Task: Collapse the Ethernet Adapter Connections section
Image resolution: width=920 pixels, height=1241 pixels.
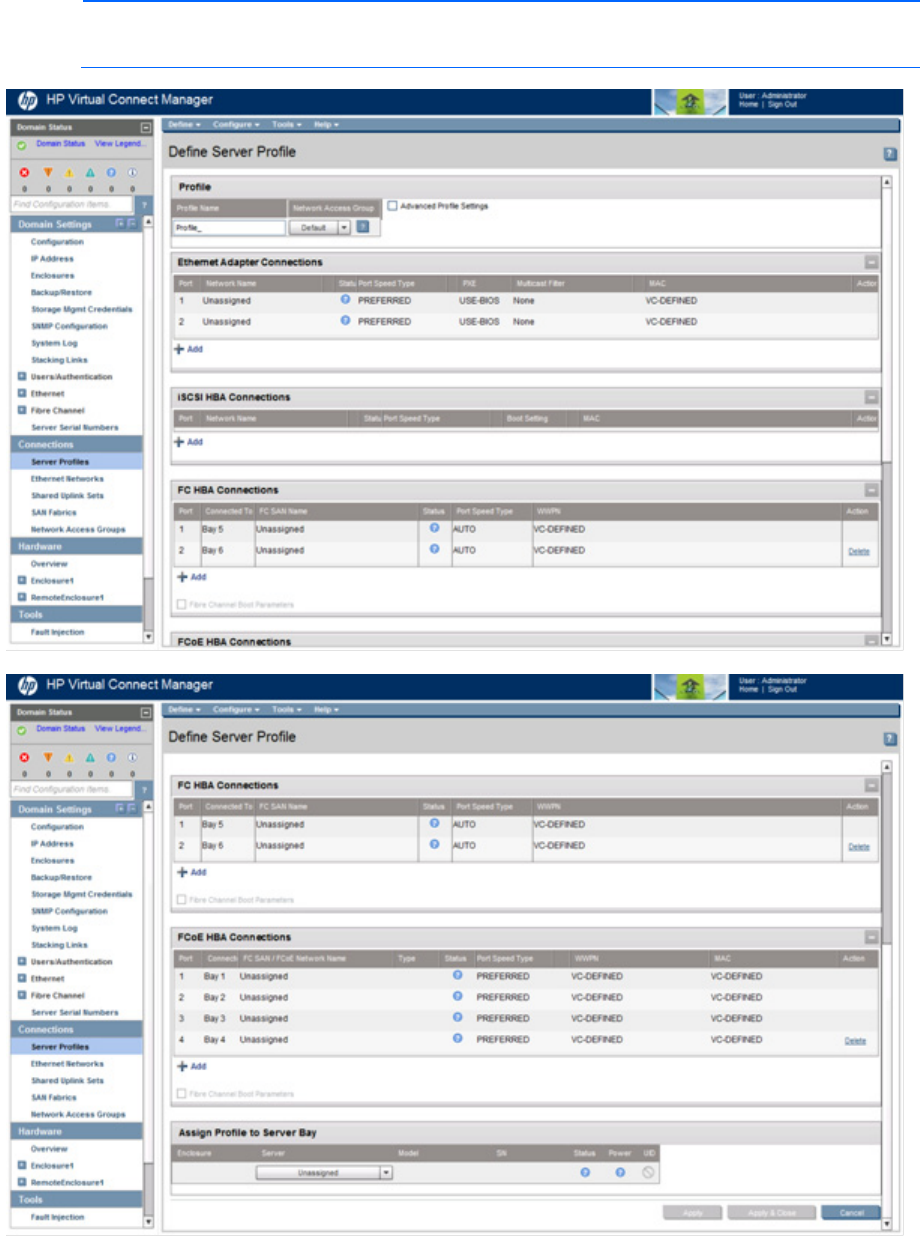Action: tap(871, 262)
